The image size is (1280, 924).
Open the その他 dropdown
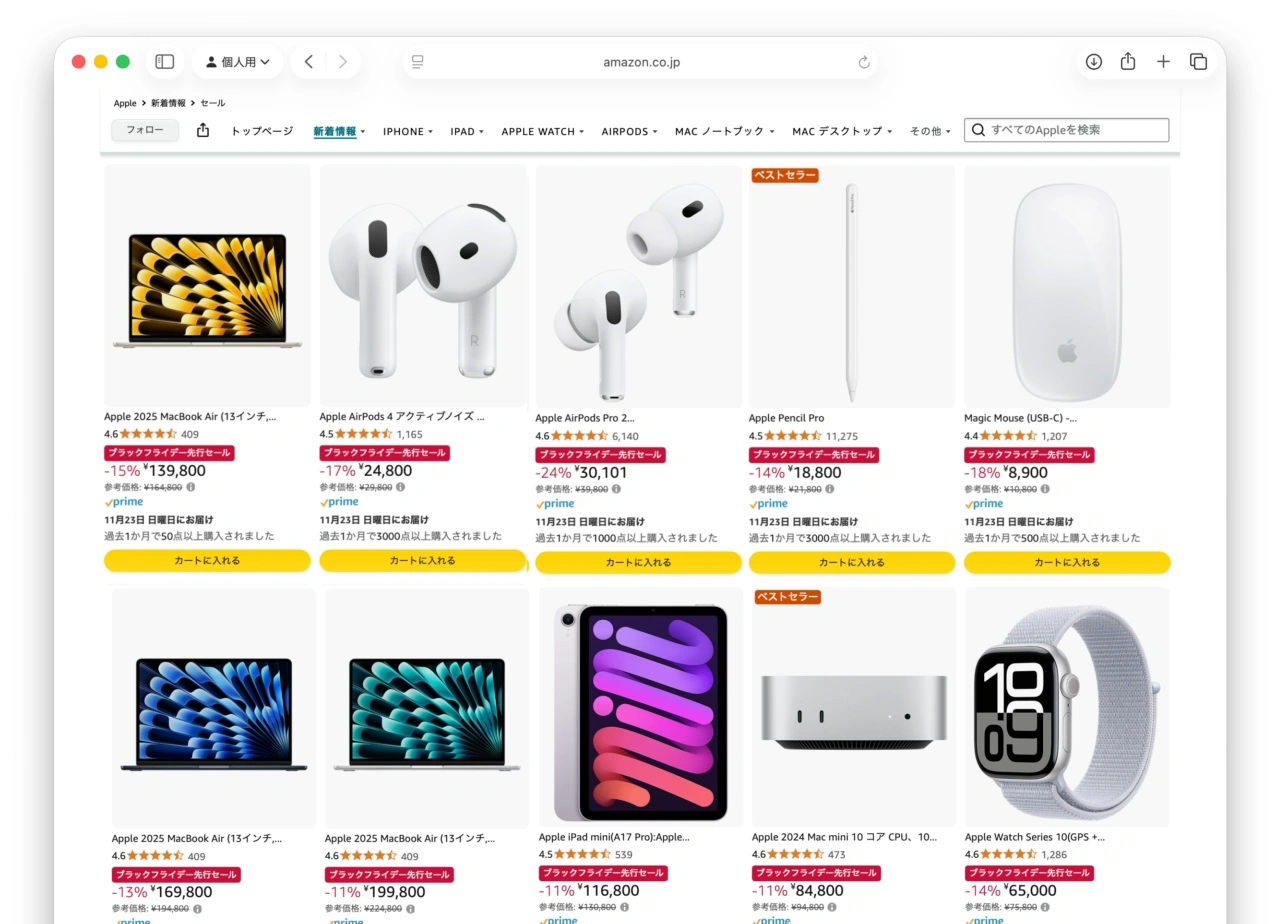[928, 131]
